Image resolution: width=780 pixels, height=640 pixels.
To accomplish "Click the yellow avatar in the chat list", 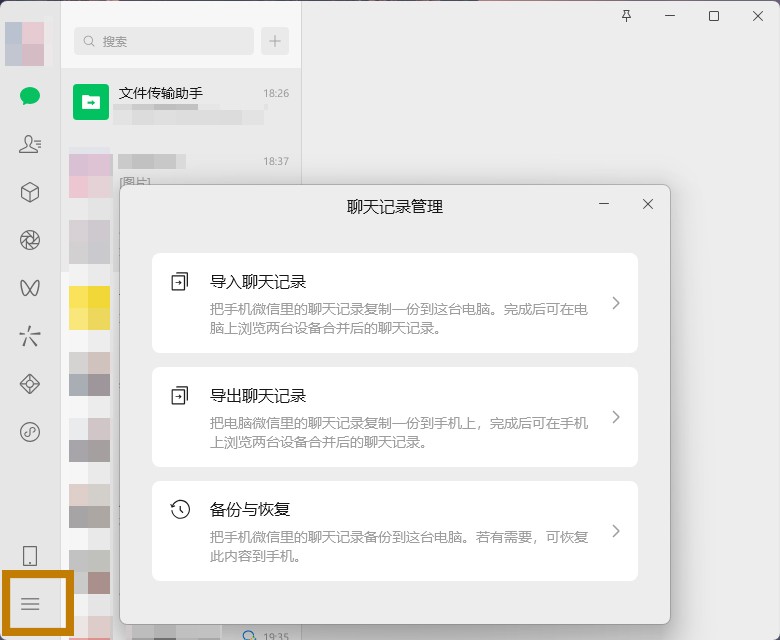I will click(x=90, y=308).
